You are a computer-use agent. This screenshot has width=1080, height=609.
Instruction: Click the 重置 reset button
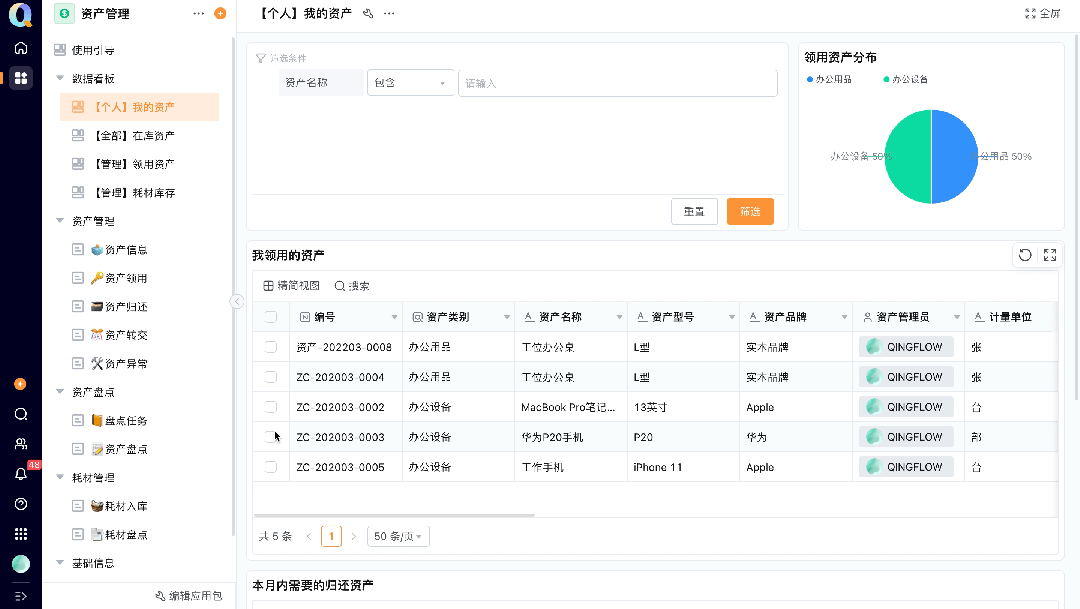(x=694, y=212)
